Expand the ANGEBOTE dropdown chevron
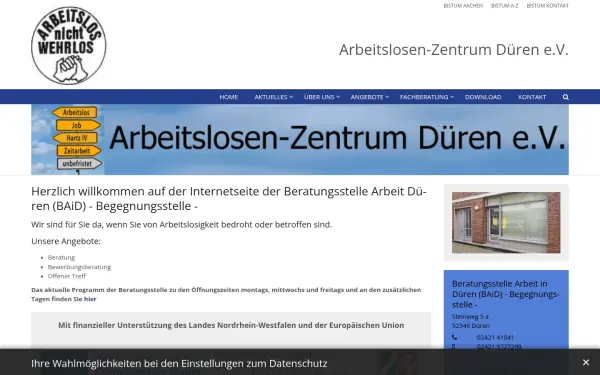This screenshot has height=375, width=600. [x=387, y=97]
